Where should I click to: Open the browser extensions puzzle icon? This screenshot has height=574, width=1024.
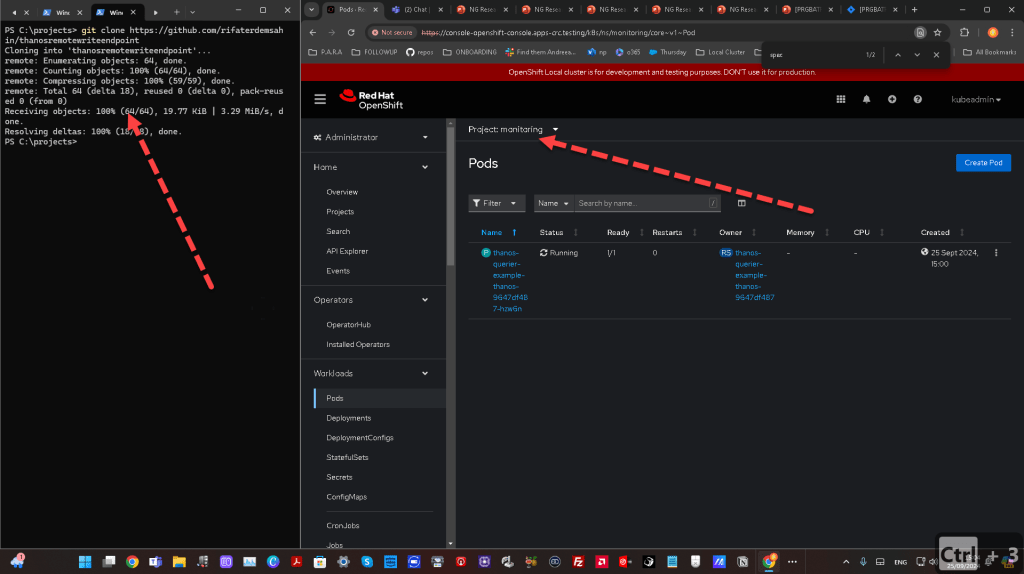(964, 32)
